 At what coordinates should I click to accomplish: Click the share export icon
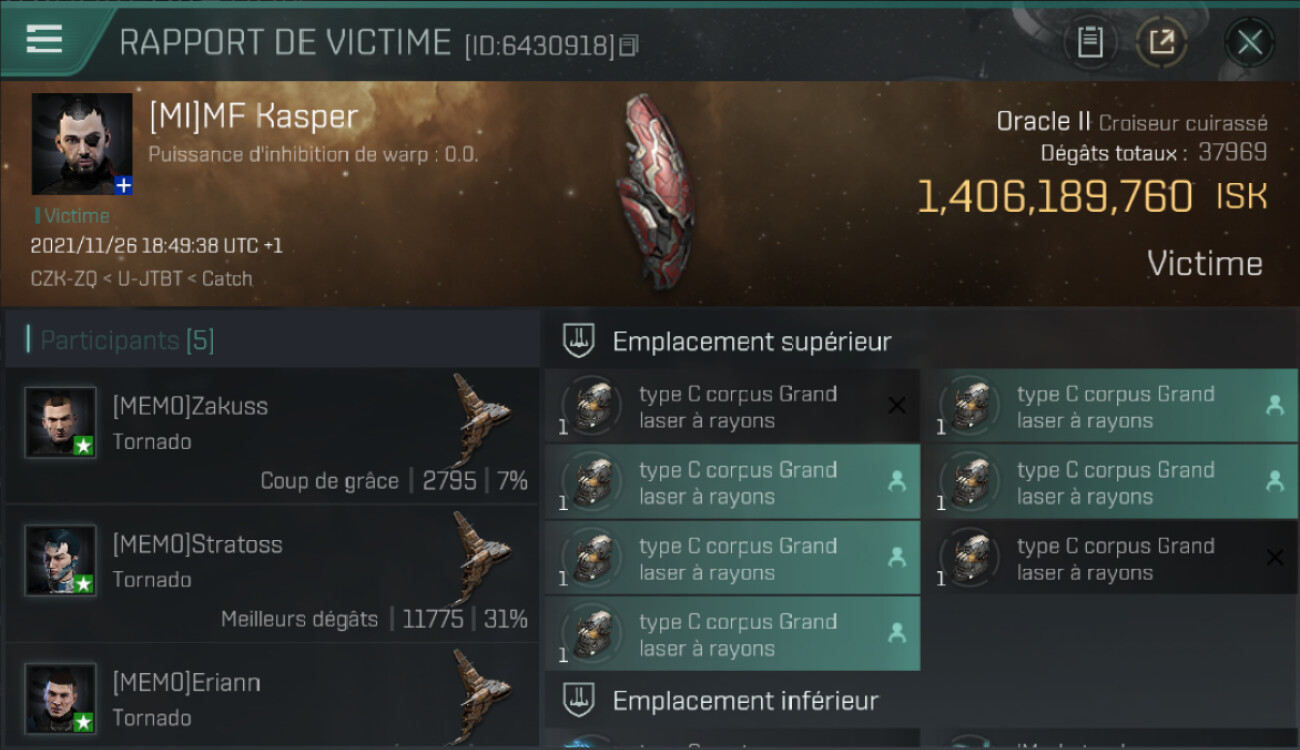(1161, 42)
